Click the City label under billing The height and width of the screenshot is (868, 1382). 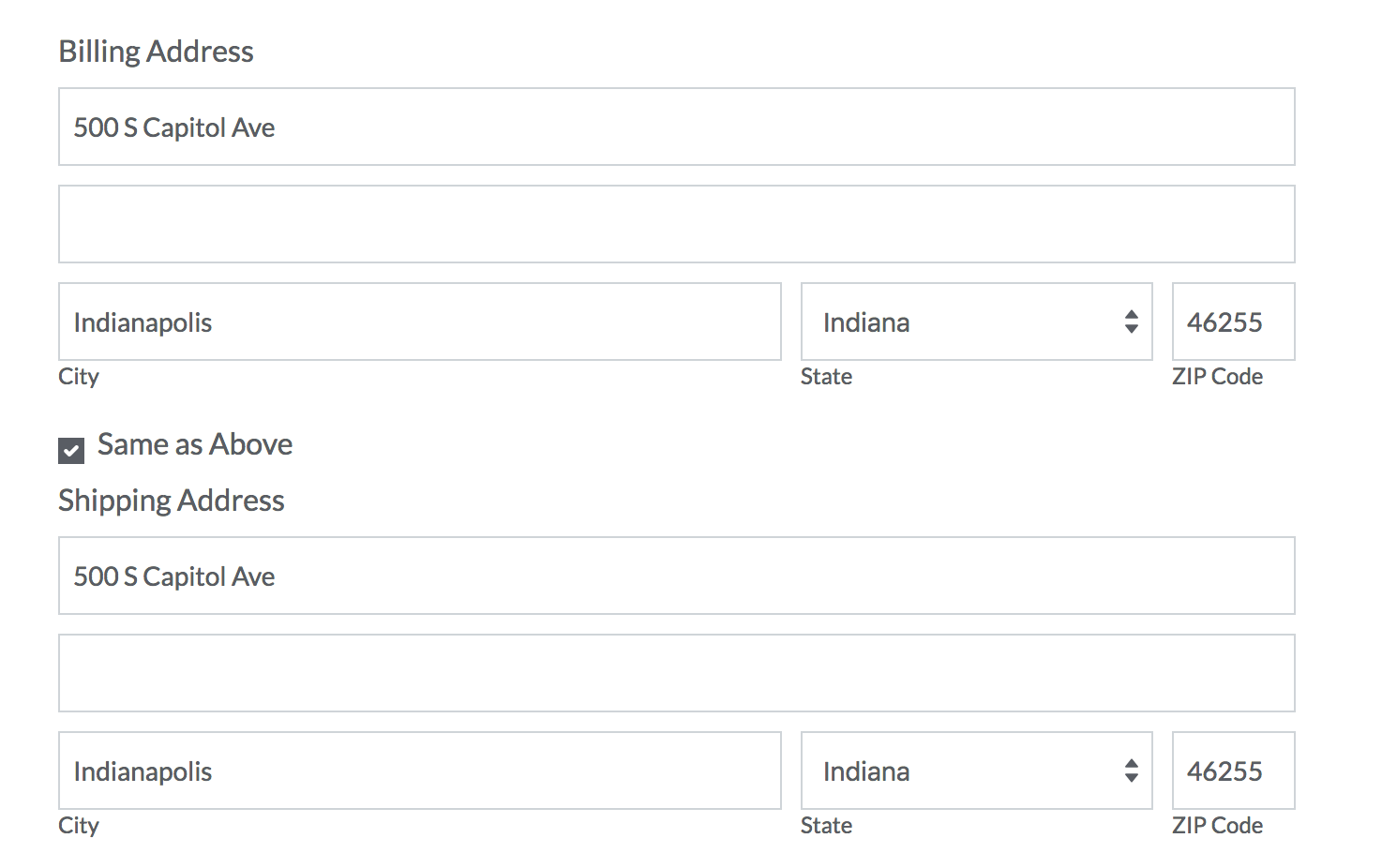click(79, 377)
